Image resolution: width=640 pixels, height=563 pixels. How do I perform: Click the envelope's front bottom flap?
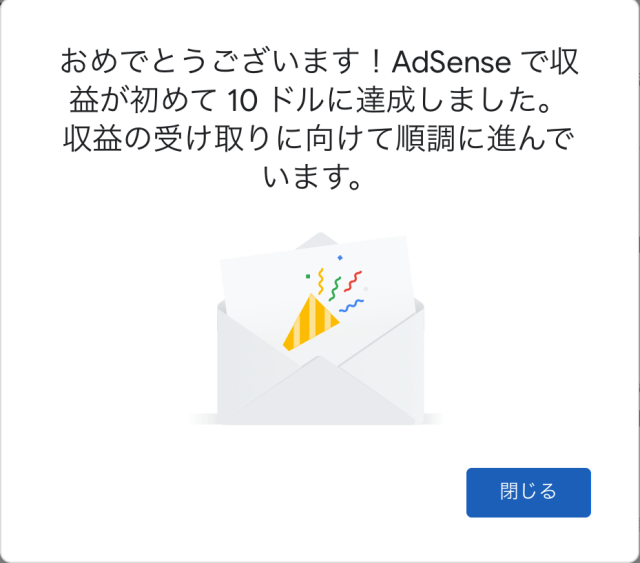(x=320, y=392)
